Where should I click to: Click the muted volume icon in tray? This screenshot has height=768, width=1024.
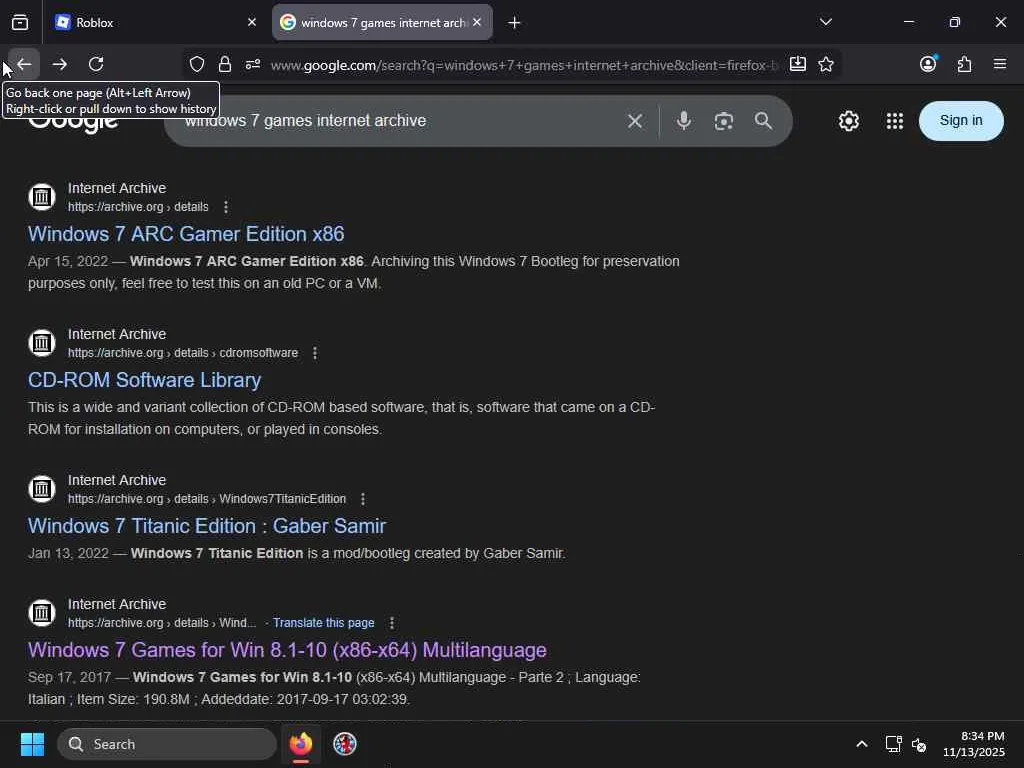point(920,744)
